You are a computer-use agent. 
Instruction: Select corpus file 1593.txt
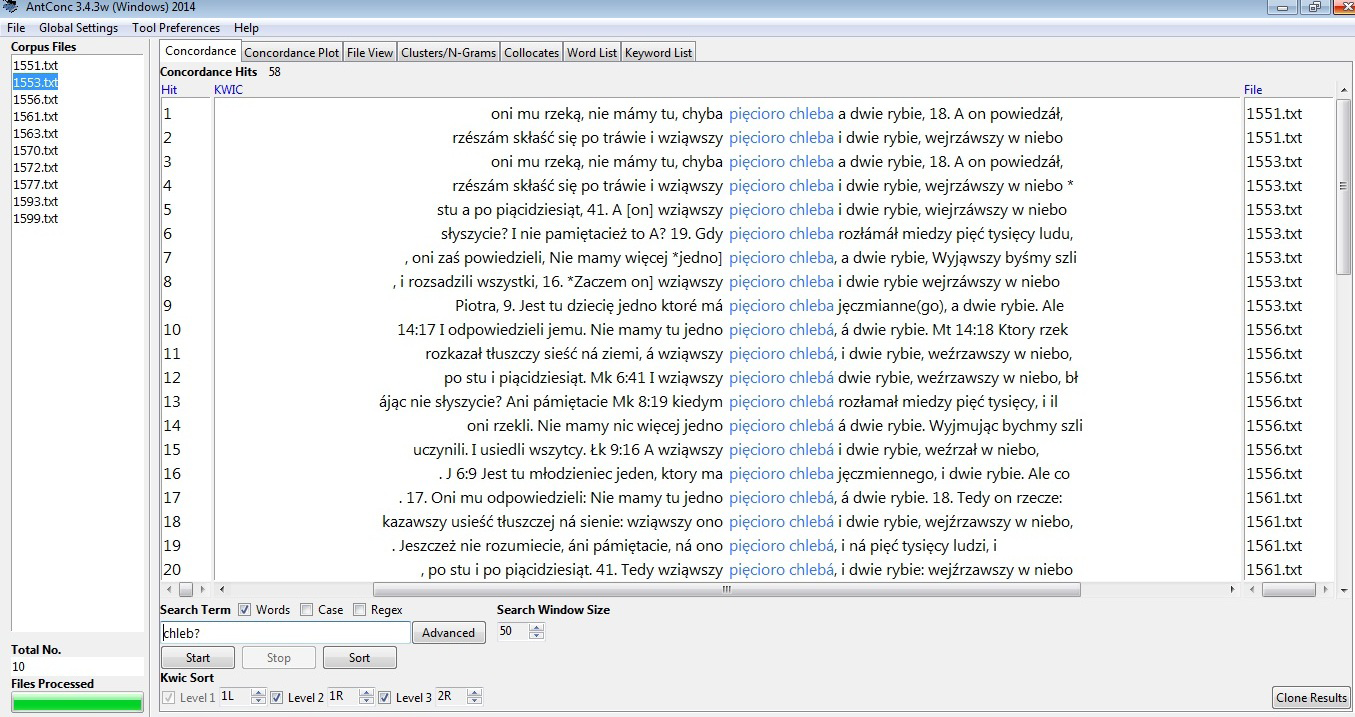(x=35, y=201)
